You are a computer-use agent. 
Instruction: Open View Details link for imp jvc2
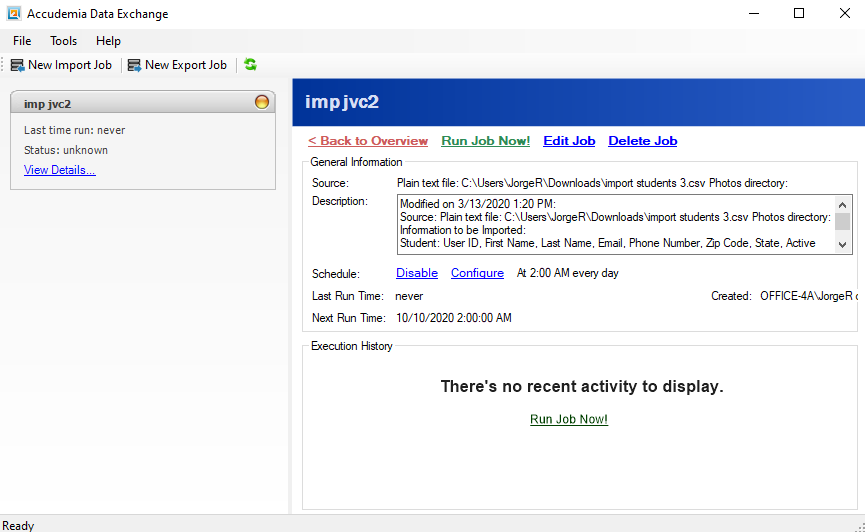click(x=60, y=170)
